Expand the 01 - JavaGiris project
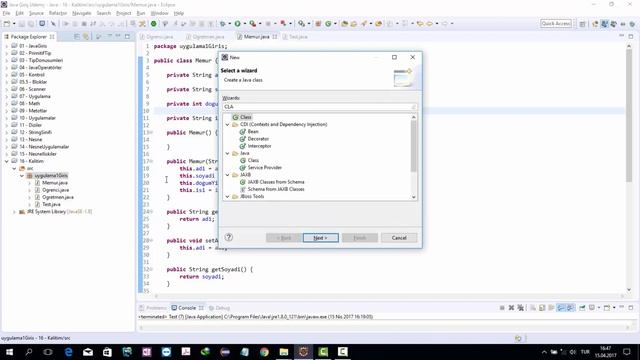 [x=7, y=46]
